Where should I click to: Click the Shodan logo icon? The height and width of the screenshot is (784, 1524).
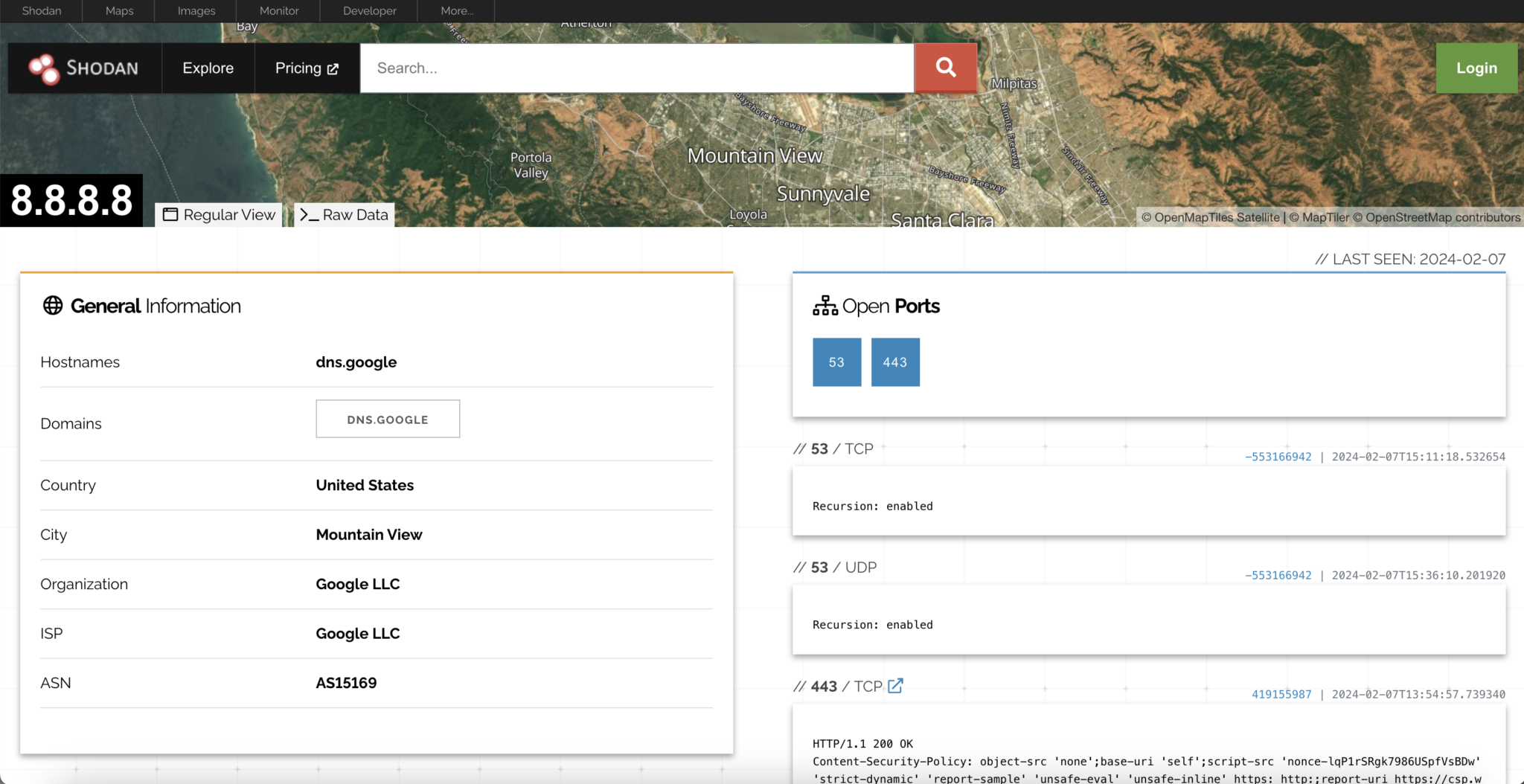click(45, 68)
